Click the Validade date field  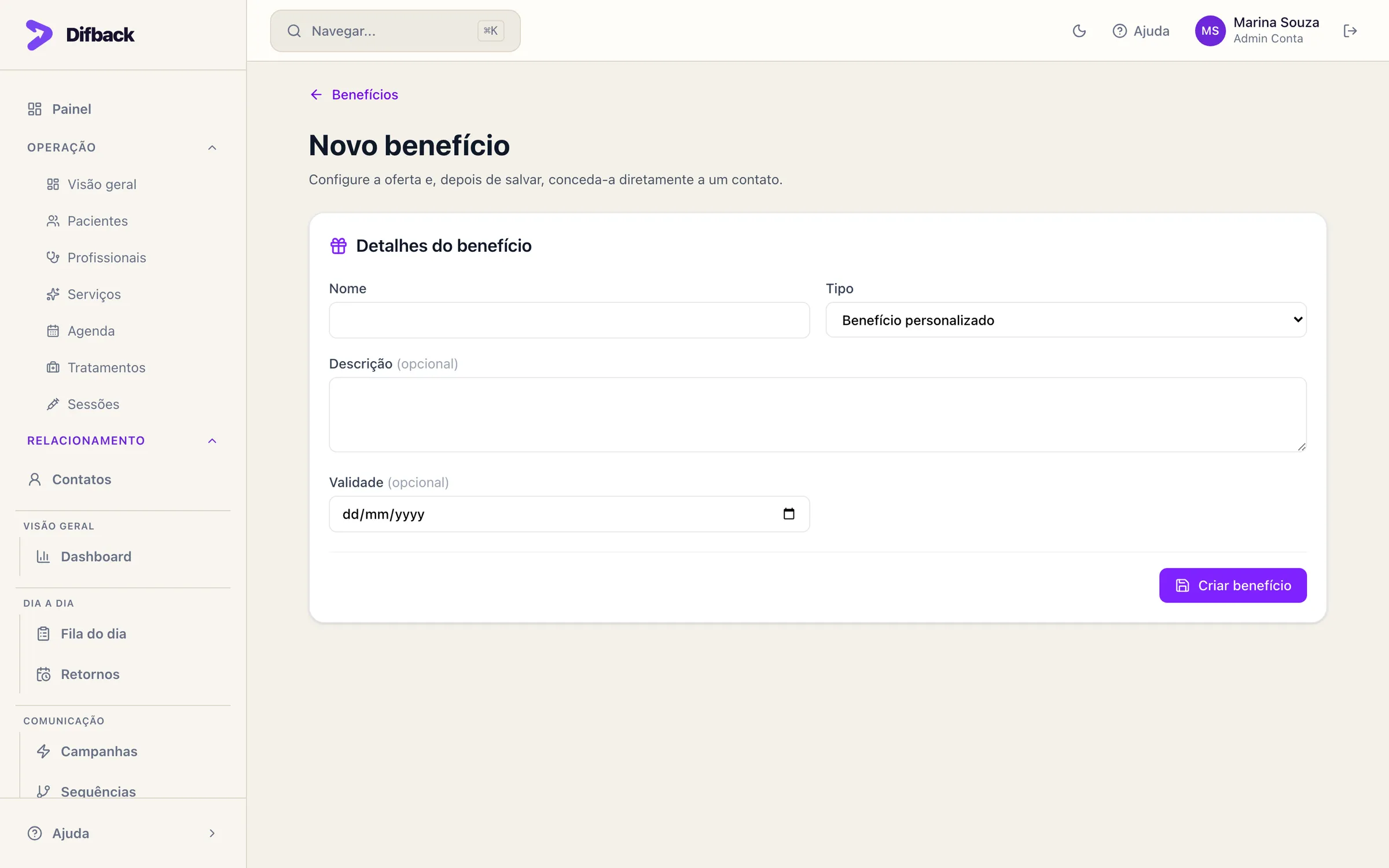click(569, 514)
